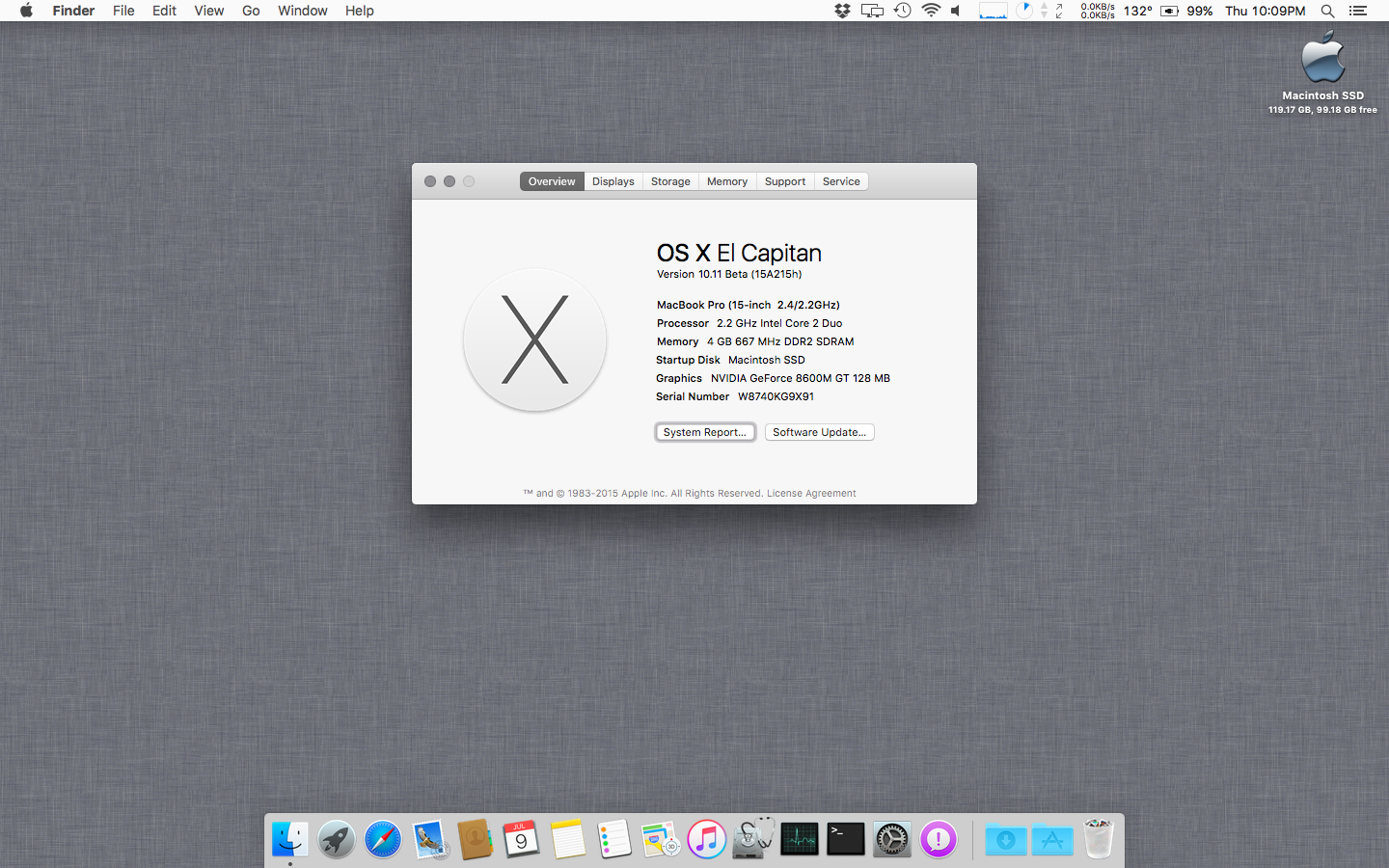Open Notification Center list icon
1389x868 pixels.
[1358, 11]
